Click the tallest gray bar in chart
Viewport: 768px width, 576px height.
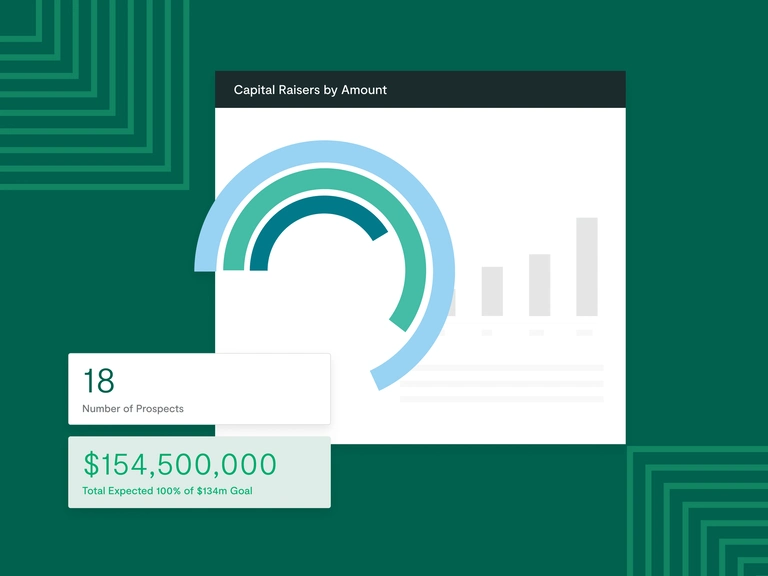click(x=587, y=266)
